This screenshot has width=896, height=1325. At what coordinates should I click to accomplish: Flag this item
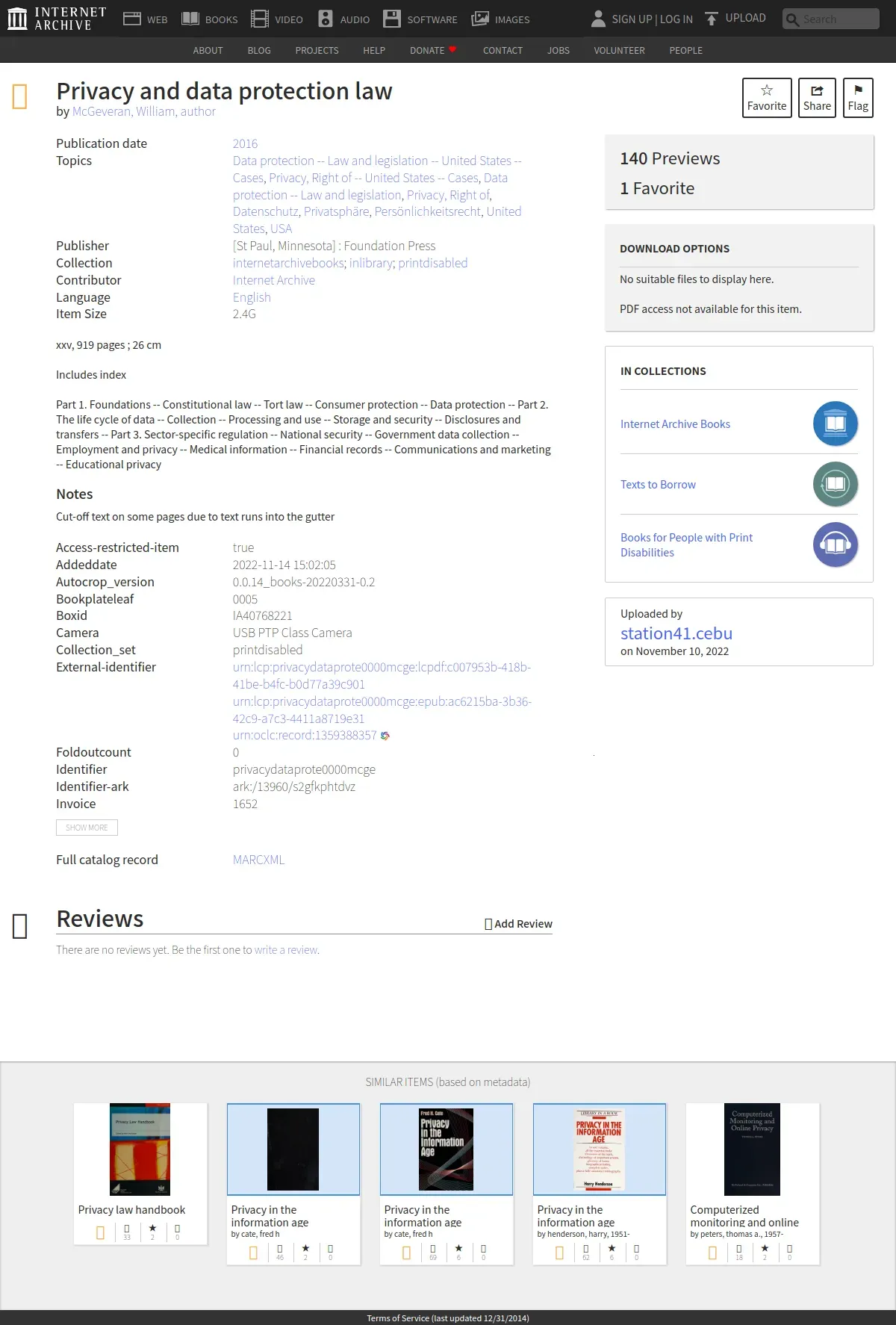coord(858,98)
